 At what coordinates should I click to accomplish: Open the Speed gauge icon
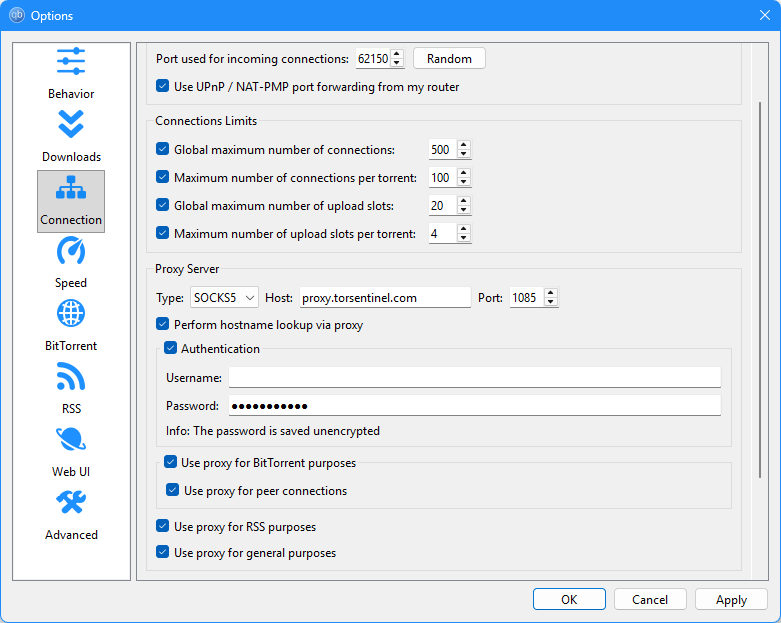(x=71, y=250)
